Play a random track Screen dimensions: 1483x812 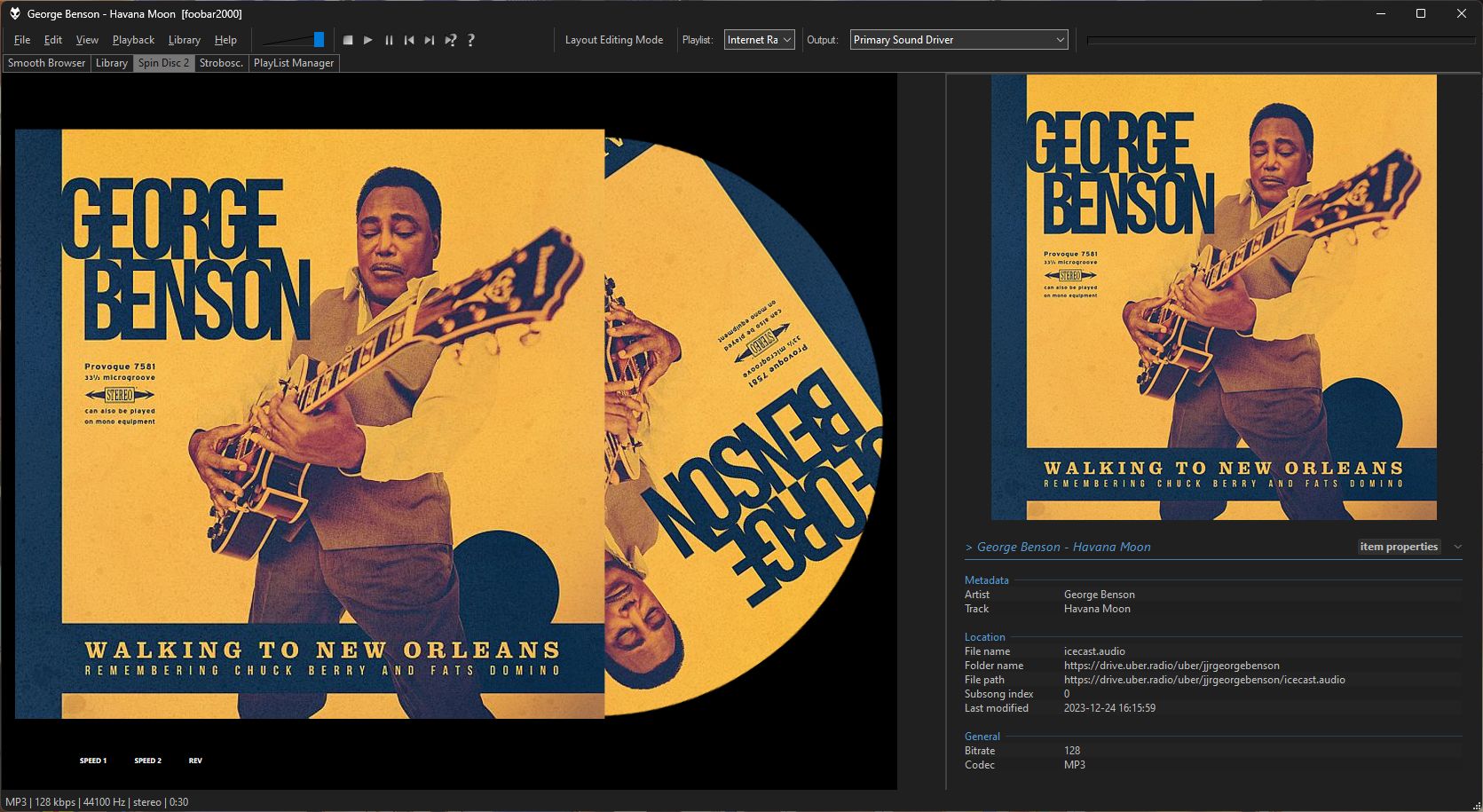(x=450, y=40)
